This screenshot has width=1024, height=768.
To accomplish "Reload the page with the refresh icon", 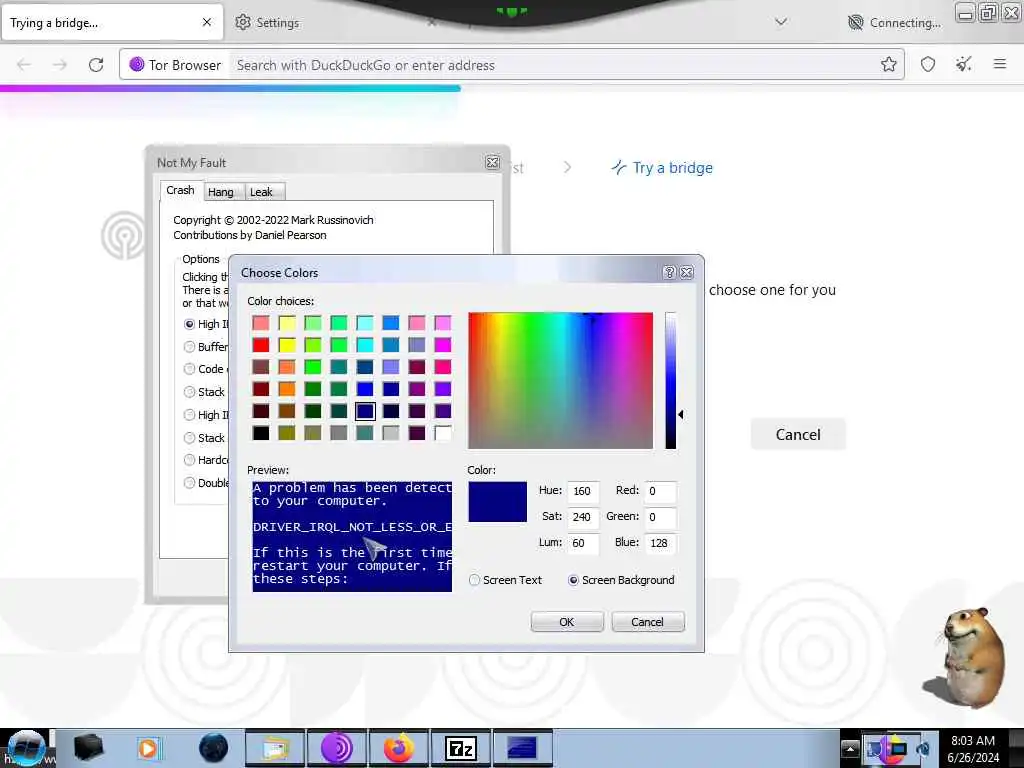I will [x=96, y=65].
